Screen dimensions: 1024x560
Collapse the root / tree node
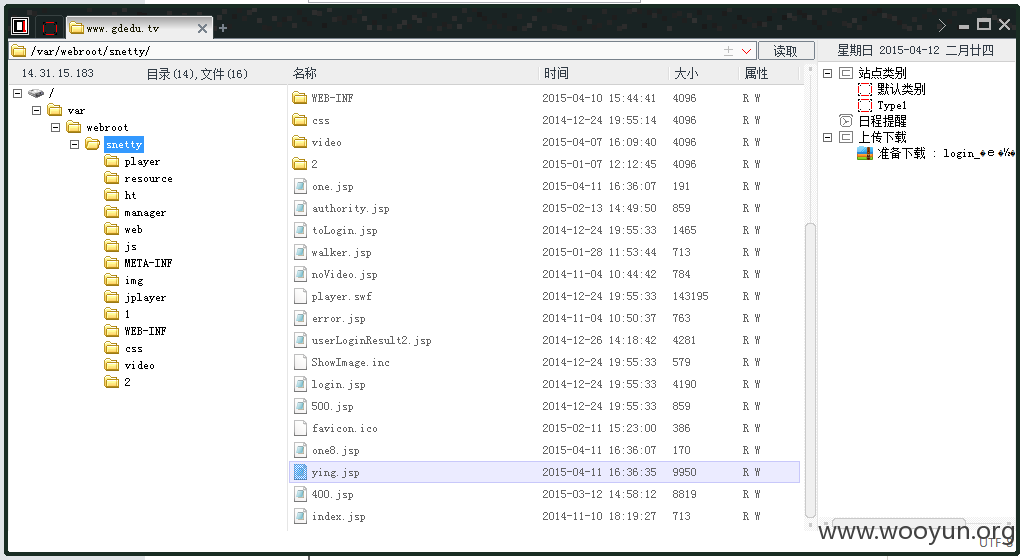coord(18,93)
